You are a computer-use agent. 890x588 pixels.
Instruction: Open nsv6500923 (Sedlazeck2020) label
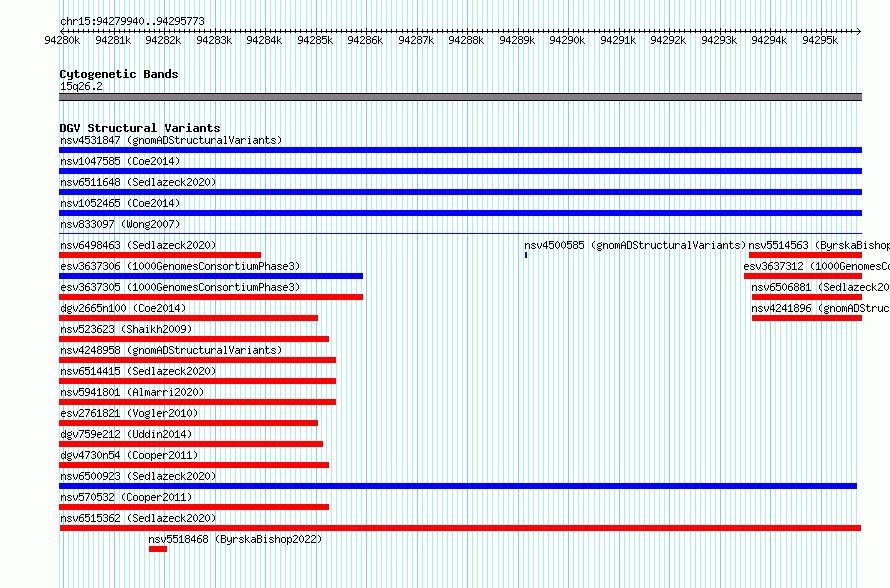coord(138,476)
